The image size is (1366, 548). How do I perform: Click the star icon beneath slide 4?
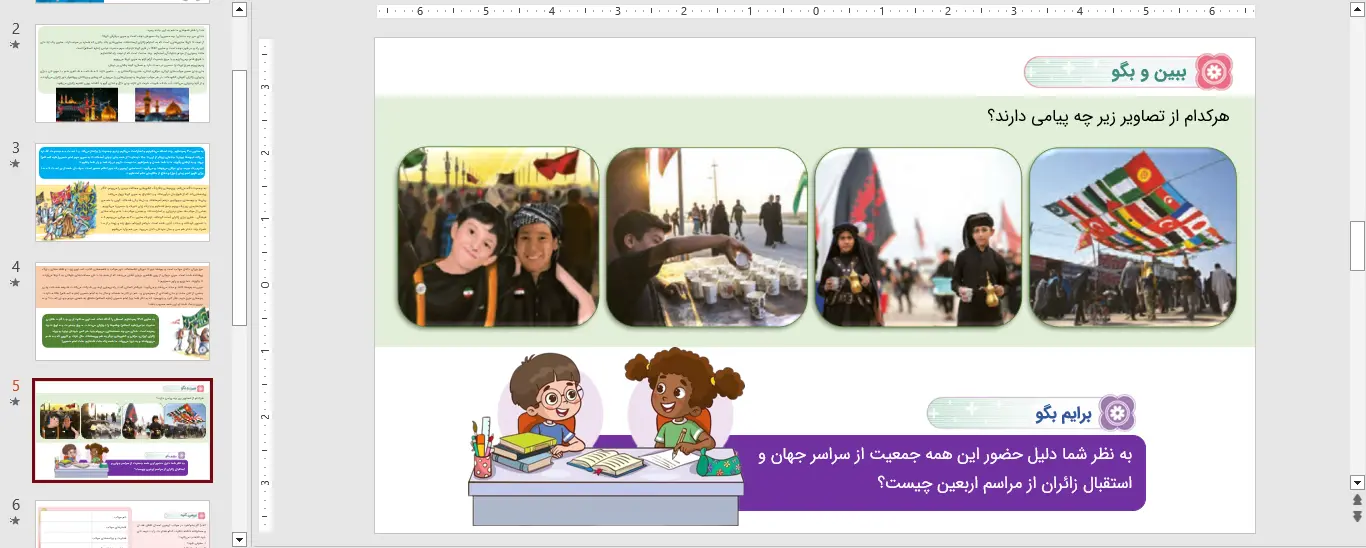[x=15, y=283]
